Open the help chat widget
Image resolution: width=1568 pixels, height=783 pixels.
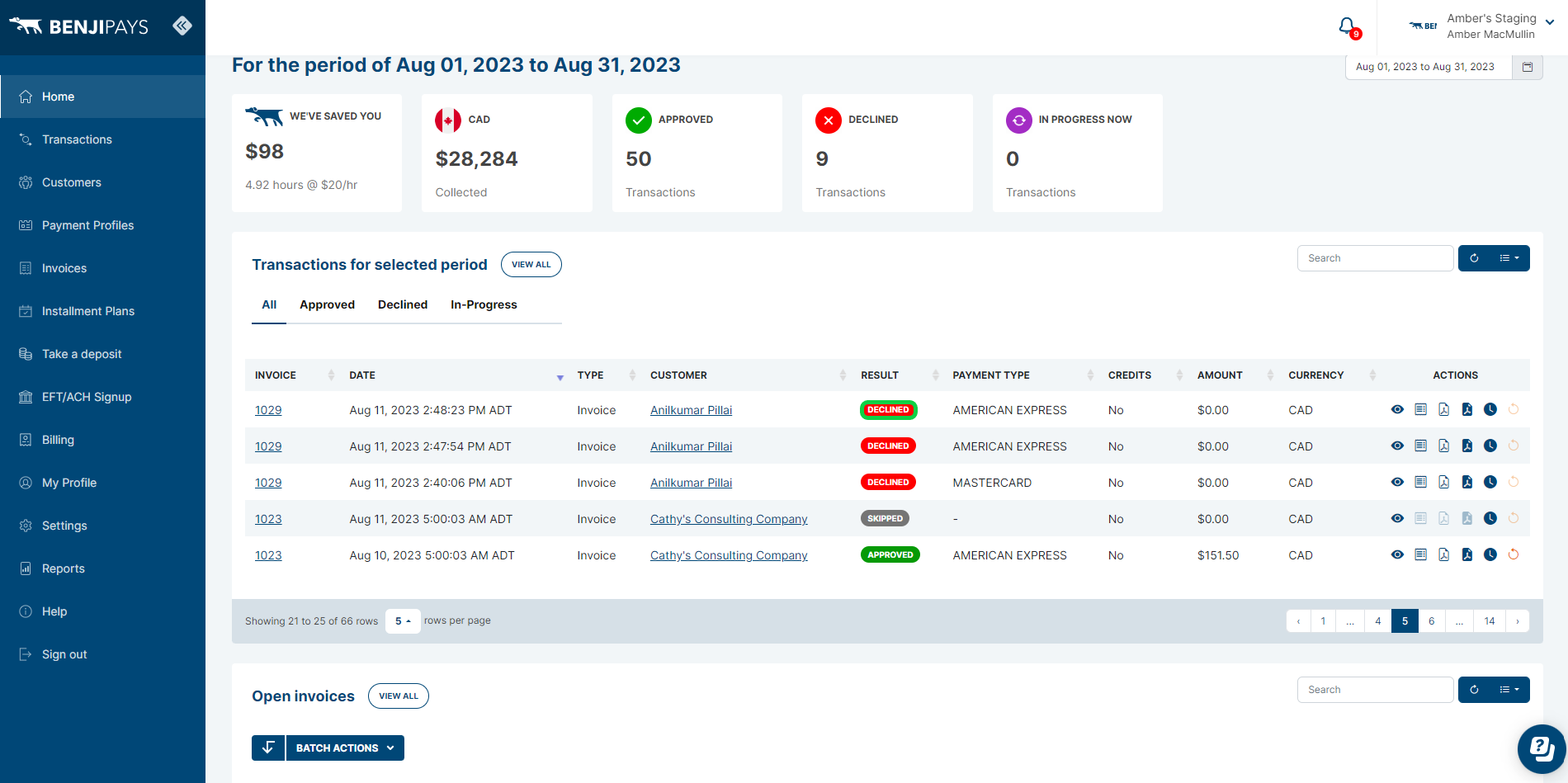(1542, 748)
